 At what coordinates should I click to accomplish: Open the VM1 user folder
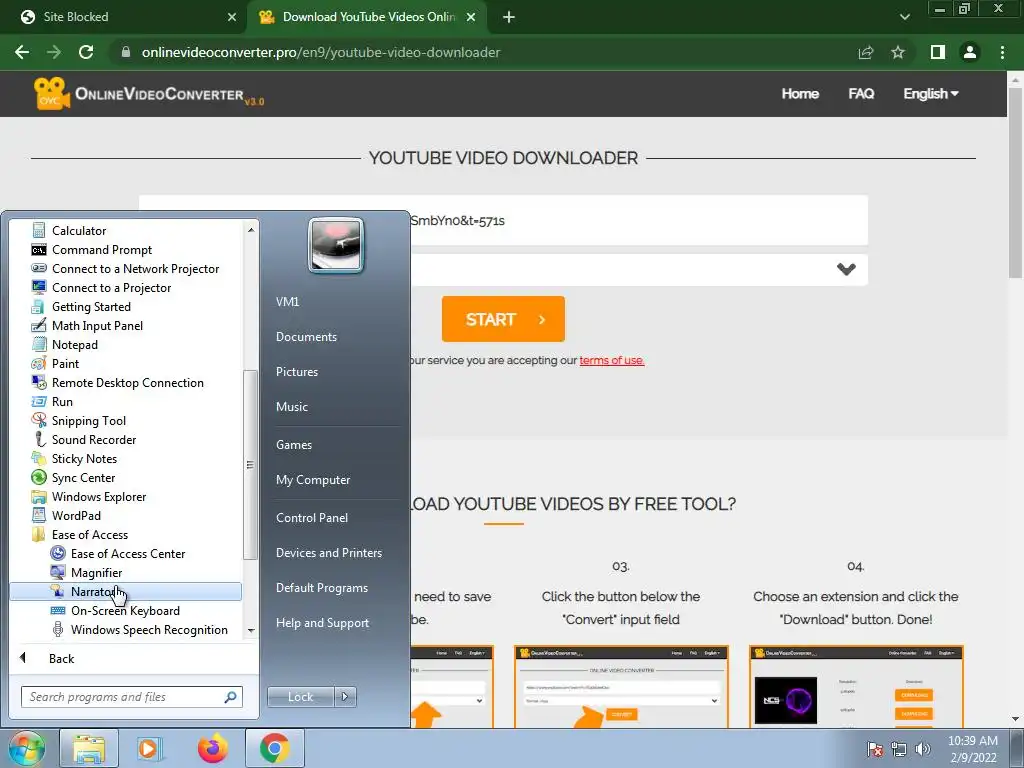pos(287,302)
